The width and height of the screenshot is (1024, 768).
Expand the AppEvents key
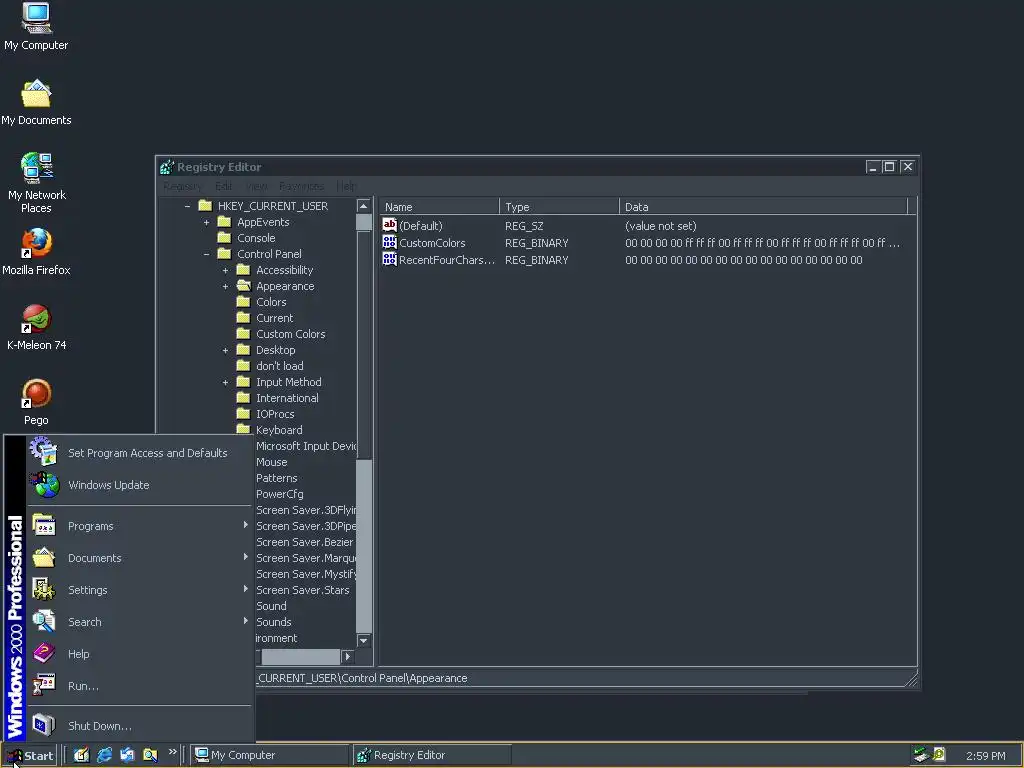206,222
